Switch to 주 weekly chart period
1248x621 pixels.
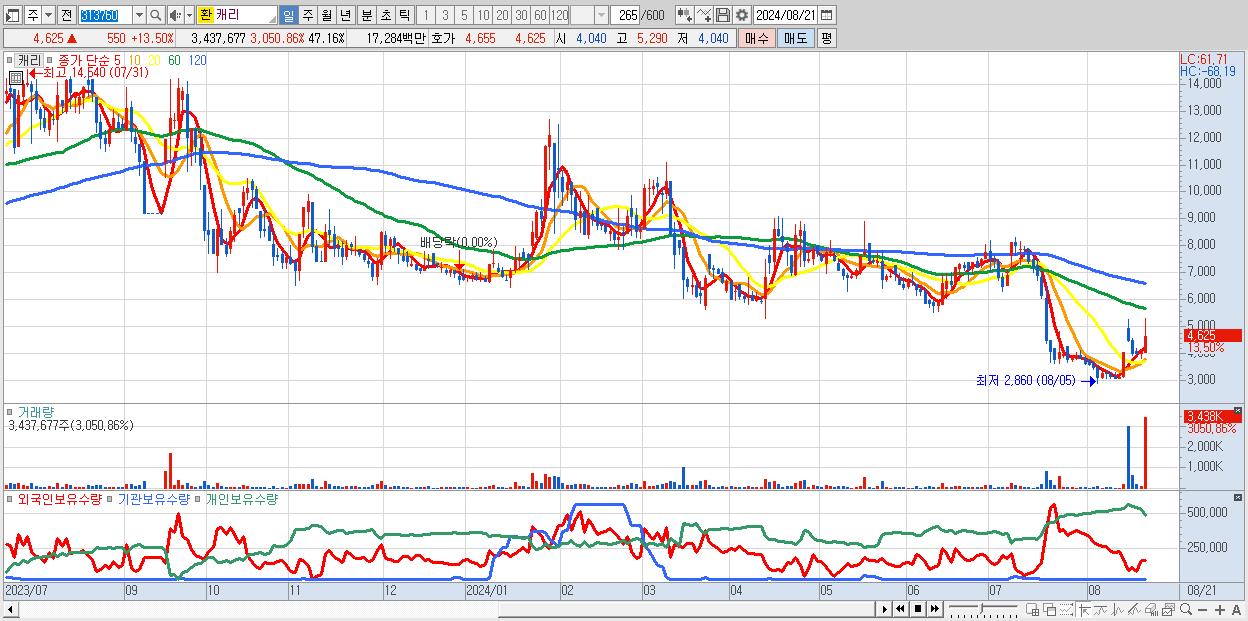(307, 15)
